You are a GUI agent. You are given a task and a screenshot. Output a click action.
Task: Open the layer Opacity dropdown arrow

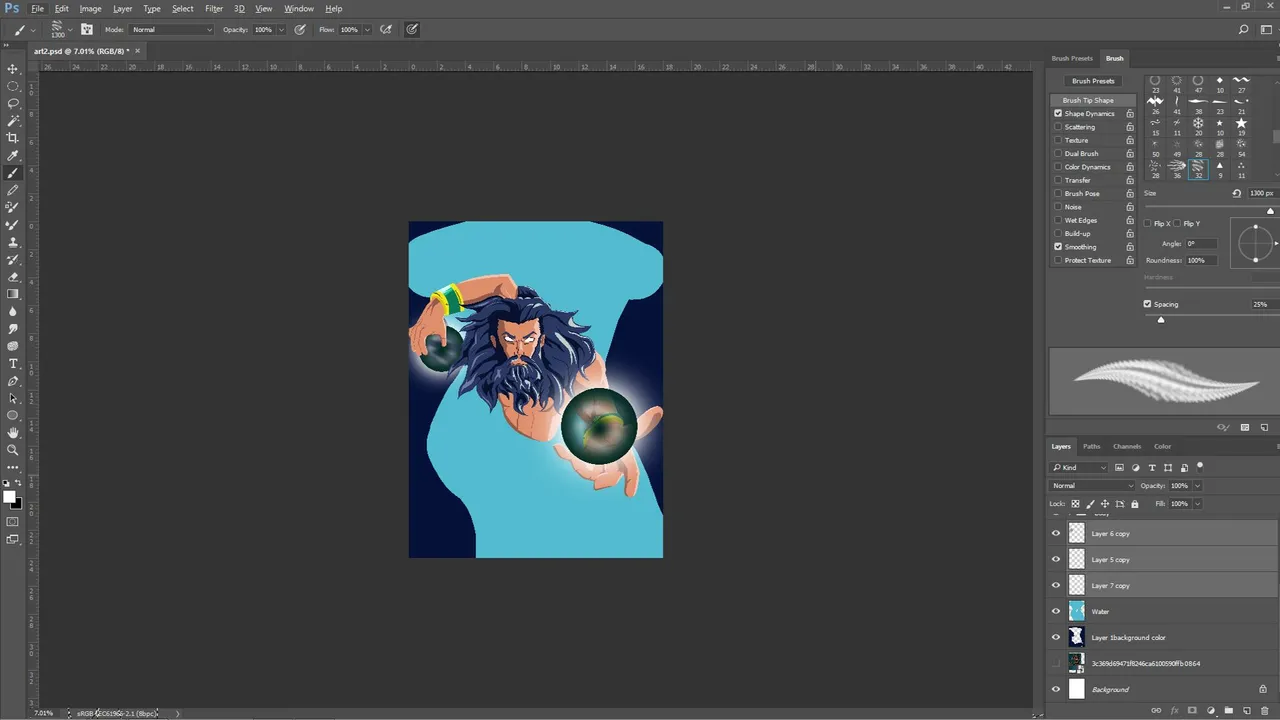pos(1197,486)
